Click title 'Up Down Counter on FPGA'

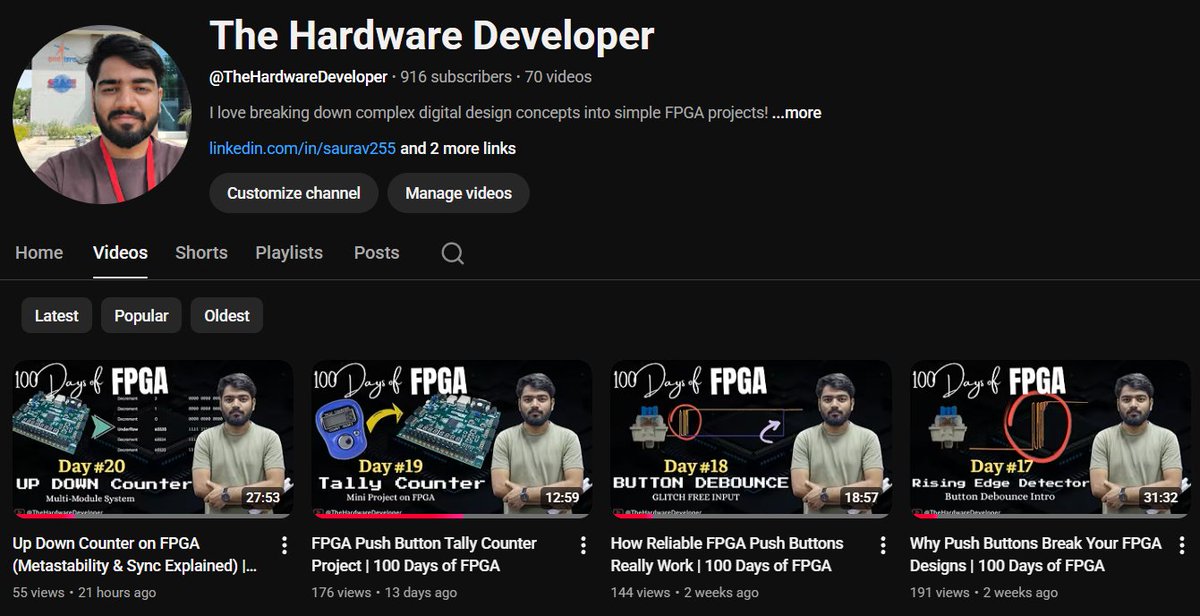(135, 554)
